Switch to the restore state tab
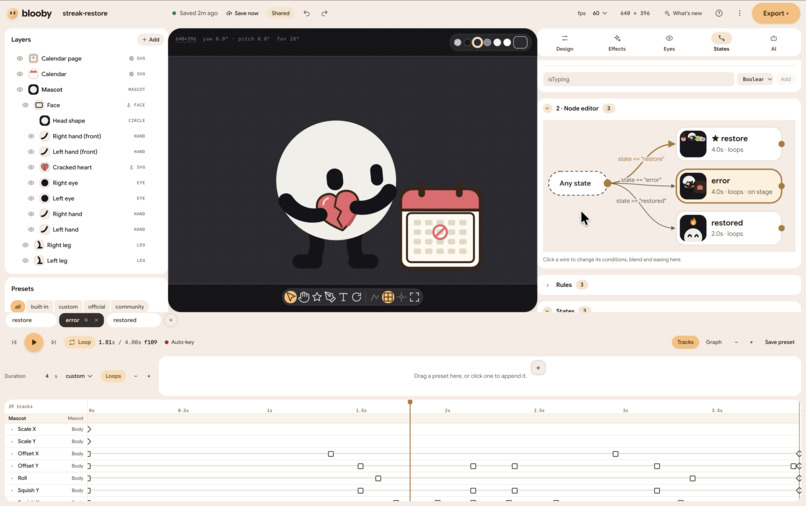806x506 pixels. pos(31,320)
